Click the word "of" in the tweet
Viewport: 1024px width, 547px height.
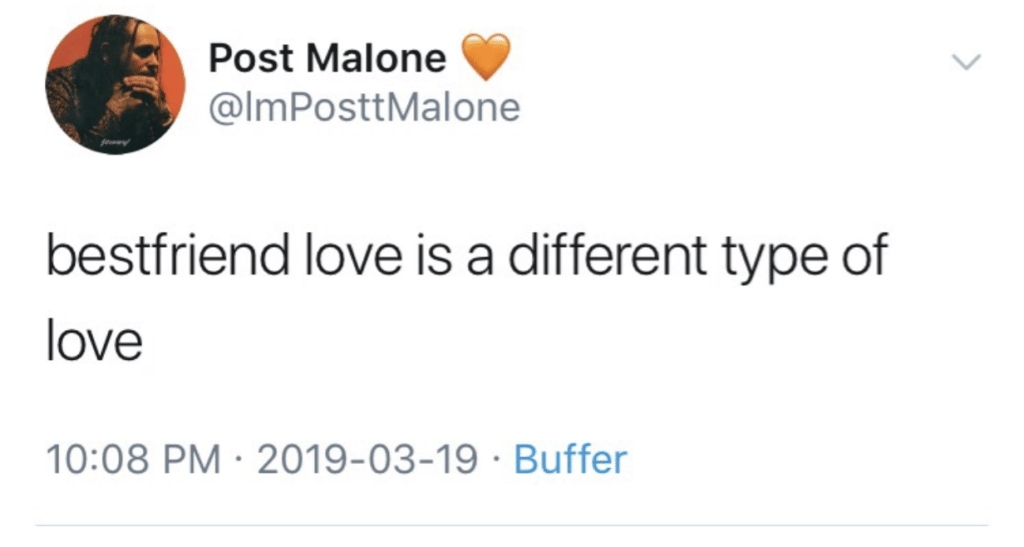click(863, 255)
